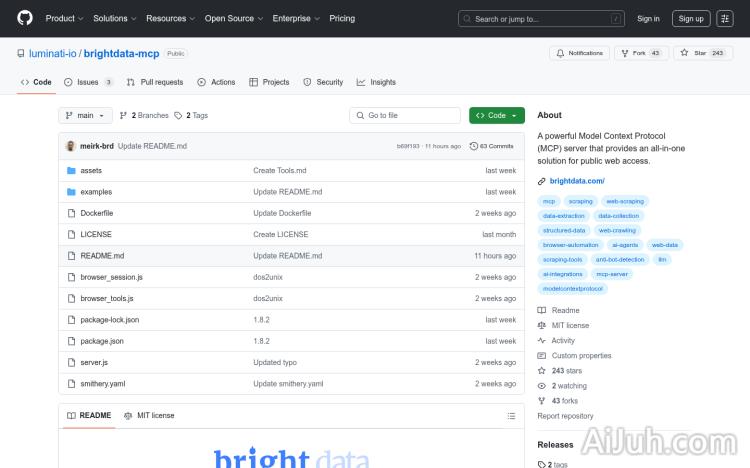Select the README tab in the file viewer
This screenshot has width=750, height=468.
(89, 416)
